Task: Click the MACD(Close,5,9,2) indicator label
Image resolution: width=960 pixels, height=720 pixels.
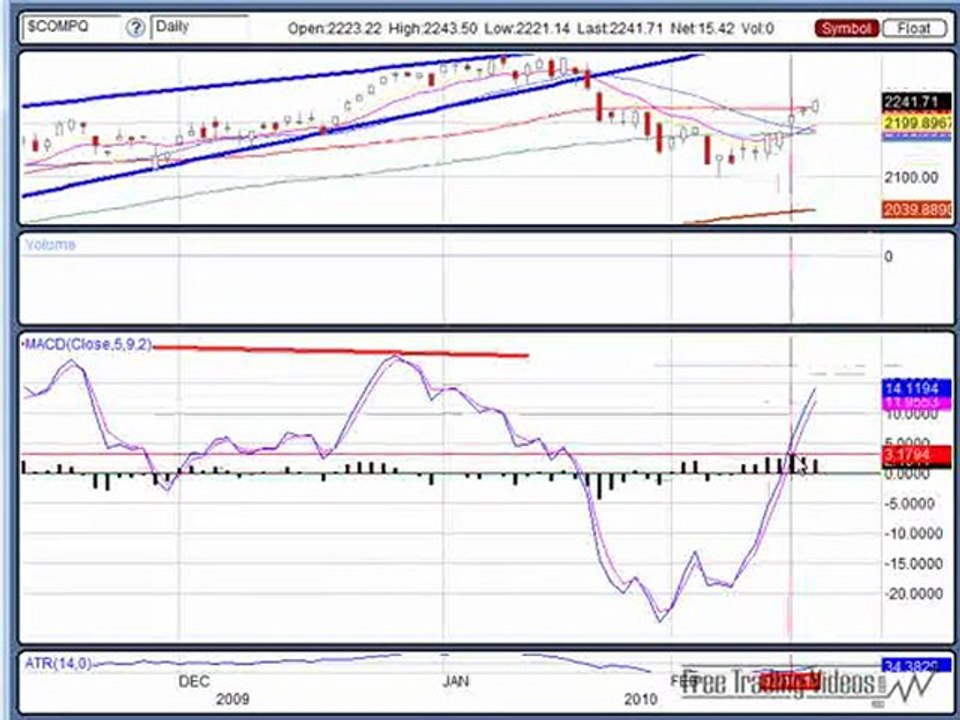Action: click(x=87, y=344)
